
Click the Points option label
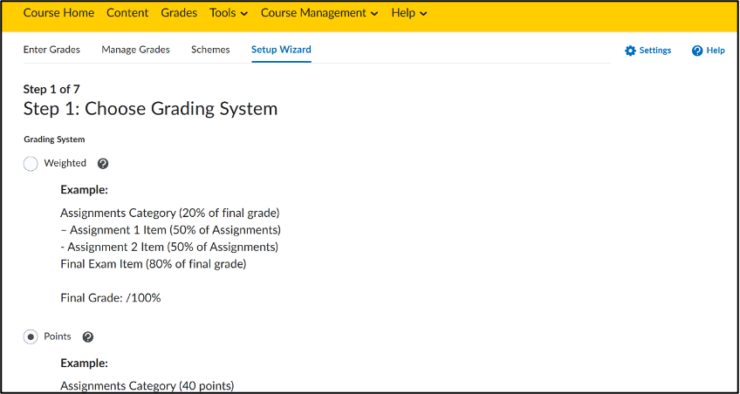click(58, 336)
